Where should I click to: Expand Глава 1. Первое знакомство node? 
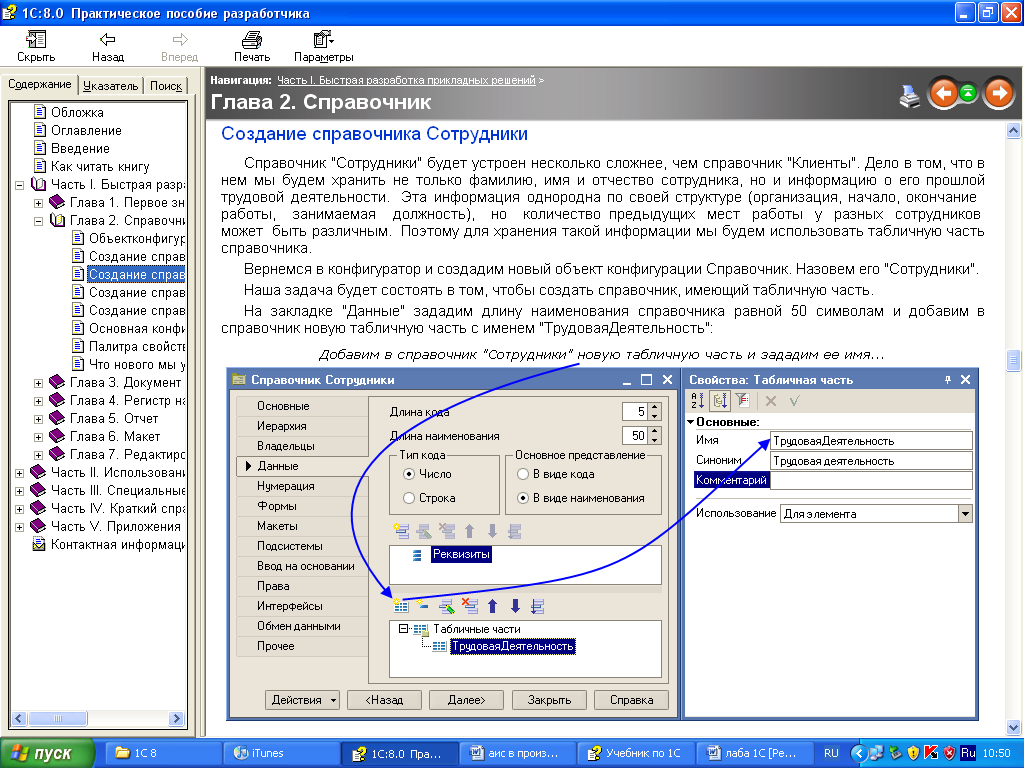[x=39, y=203]
